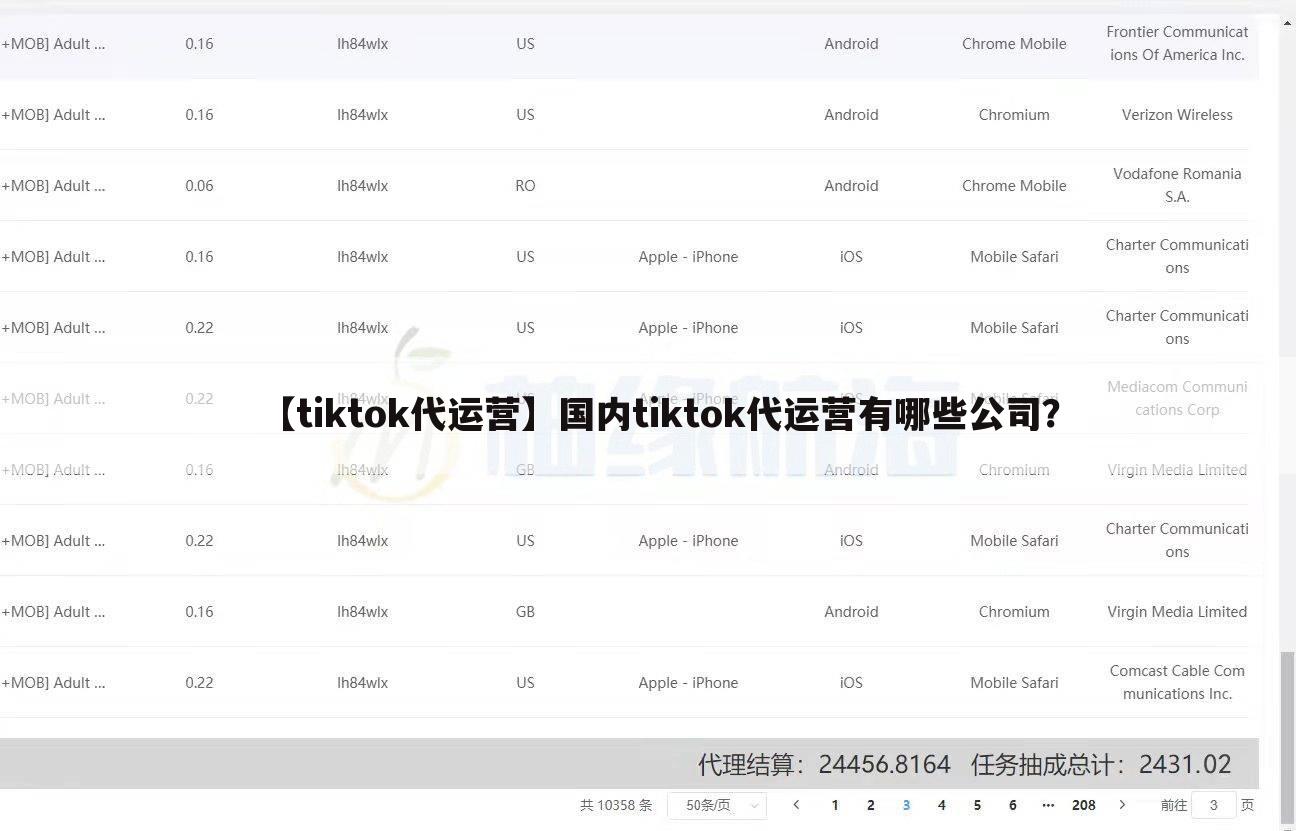Click Mobile Safari in the Comcast row

pos(1014,682)
